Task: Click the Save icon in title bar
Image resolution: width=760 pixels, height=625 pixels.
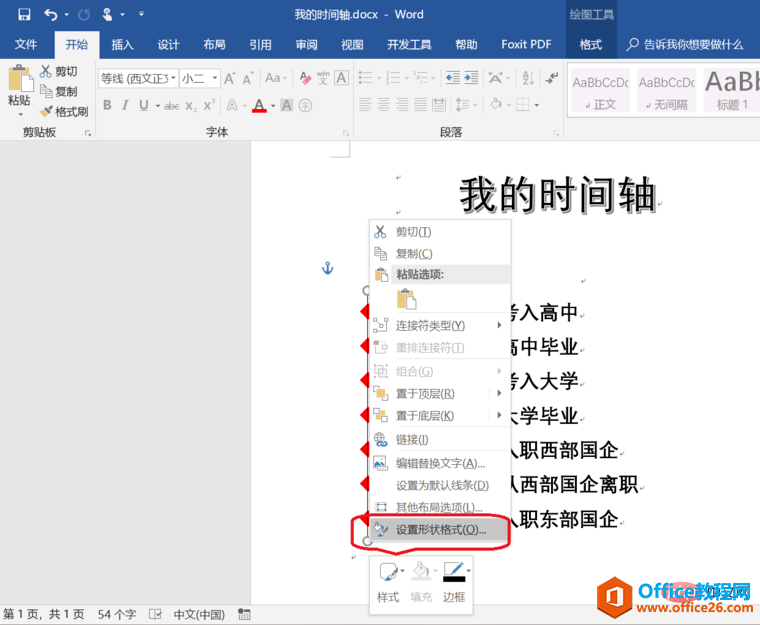Action: pyautogui.click(x=24, y=15)
